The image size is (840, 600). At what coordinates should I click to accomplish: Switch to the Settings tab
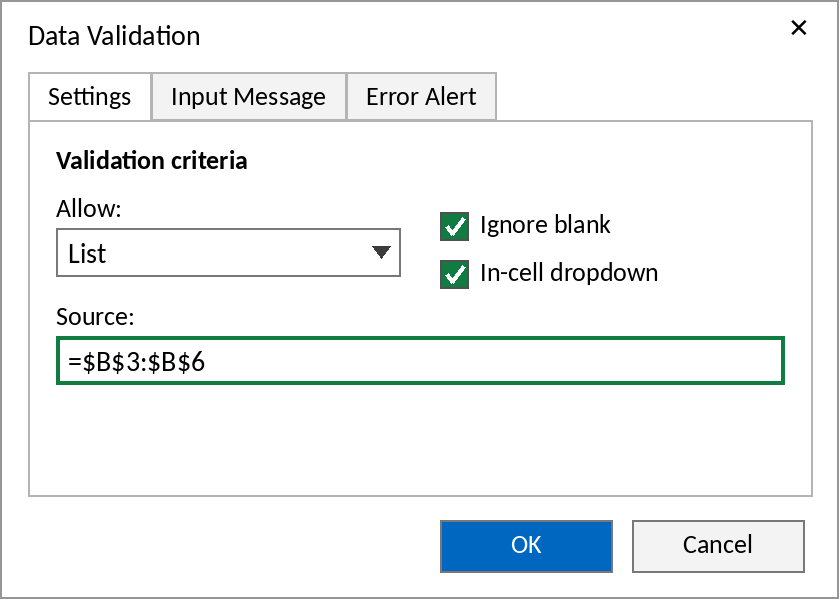pos(90,97)
